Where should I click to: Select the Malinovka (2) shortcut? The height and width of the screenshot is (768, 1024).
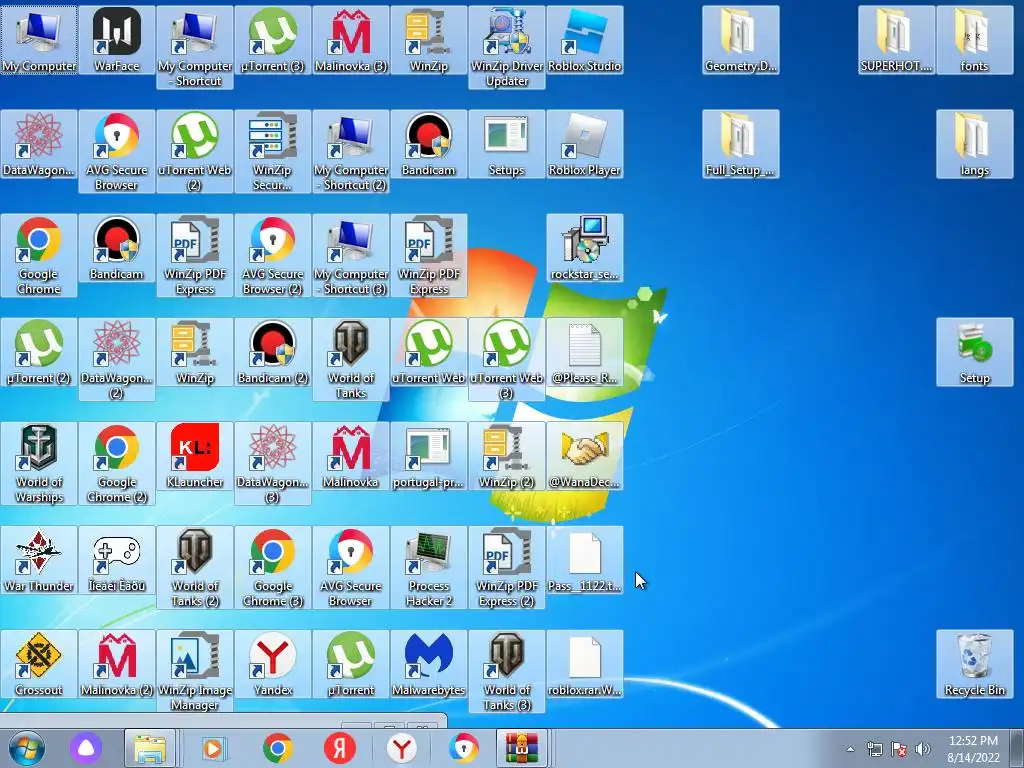pyautogui.click(x=117, y=663)
